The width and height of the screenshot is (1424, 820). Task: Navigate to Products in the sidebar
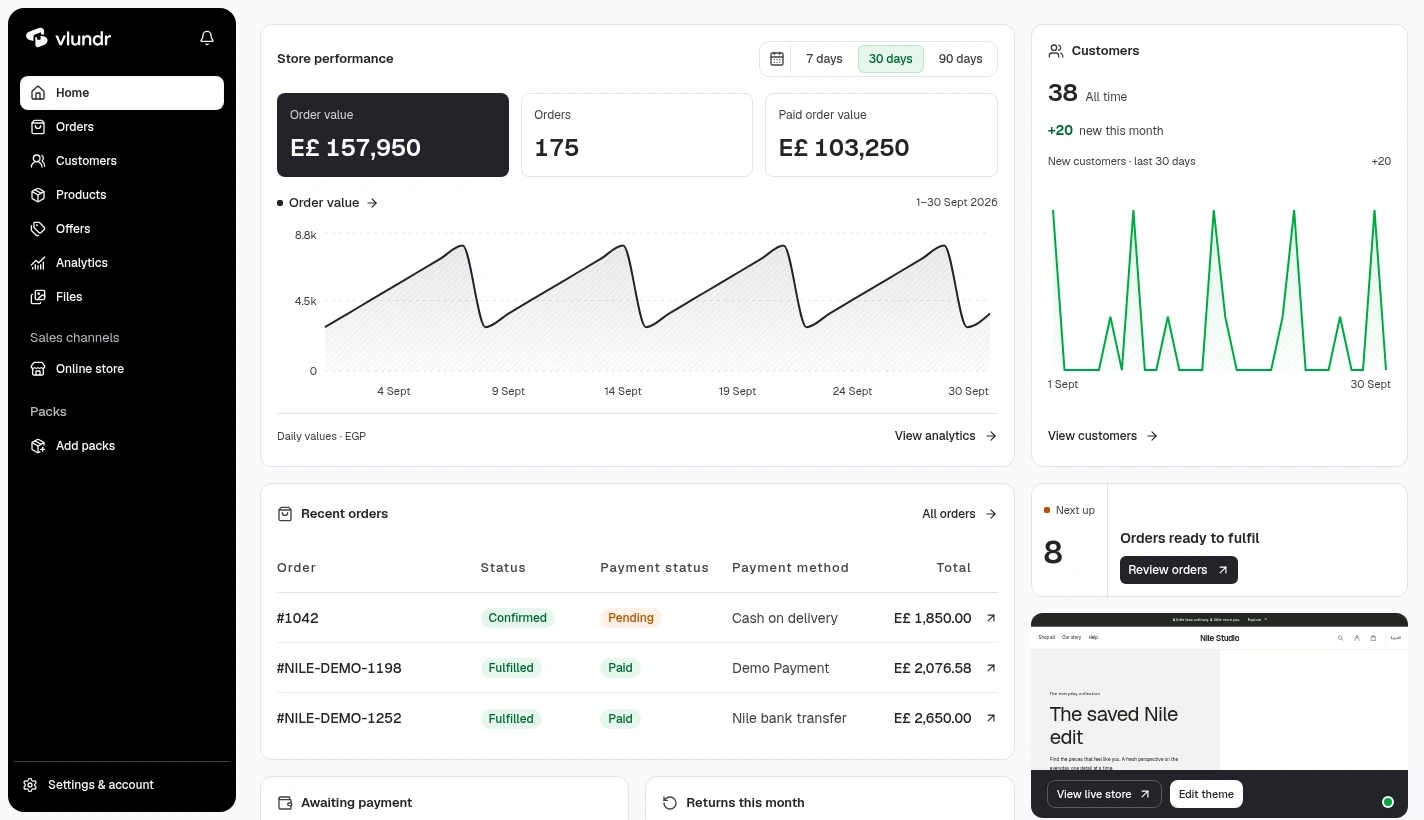coord(122,195)
